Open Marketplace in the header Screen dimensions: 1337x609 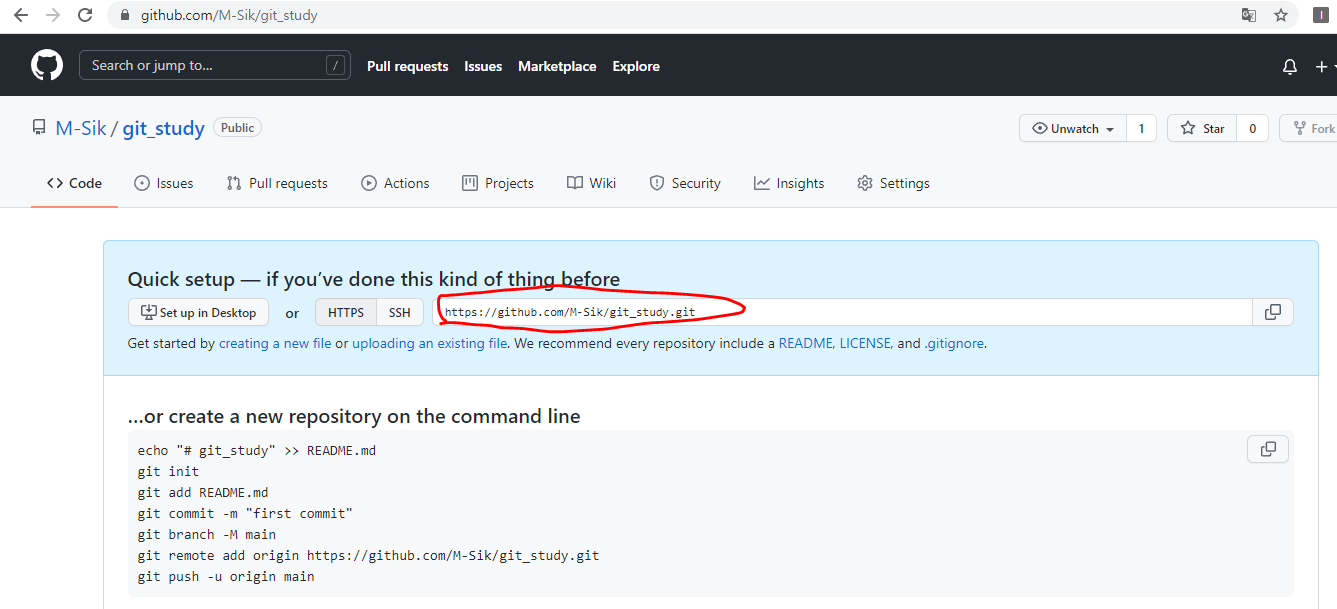coord(557,66)
